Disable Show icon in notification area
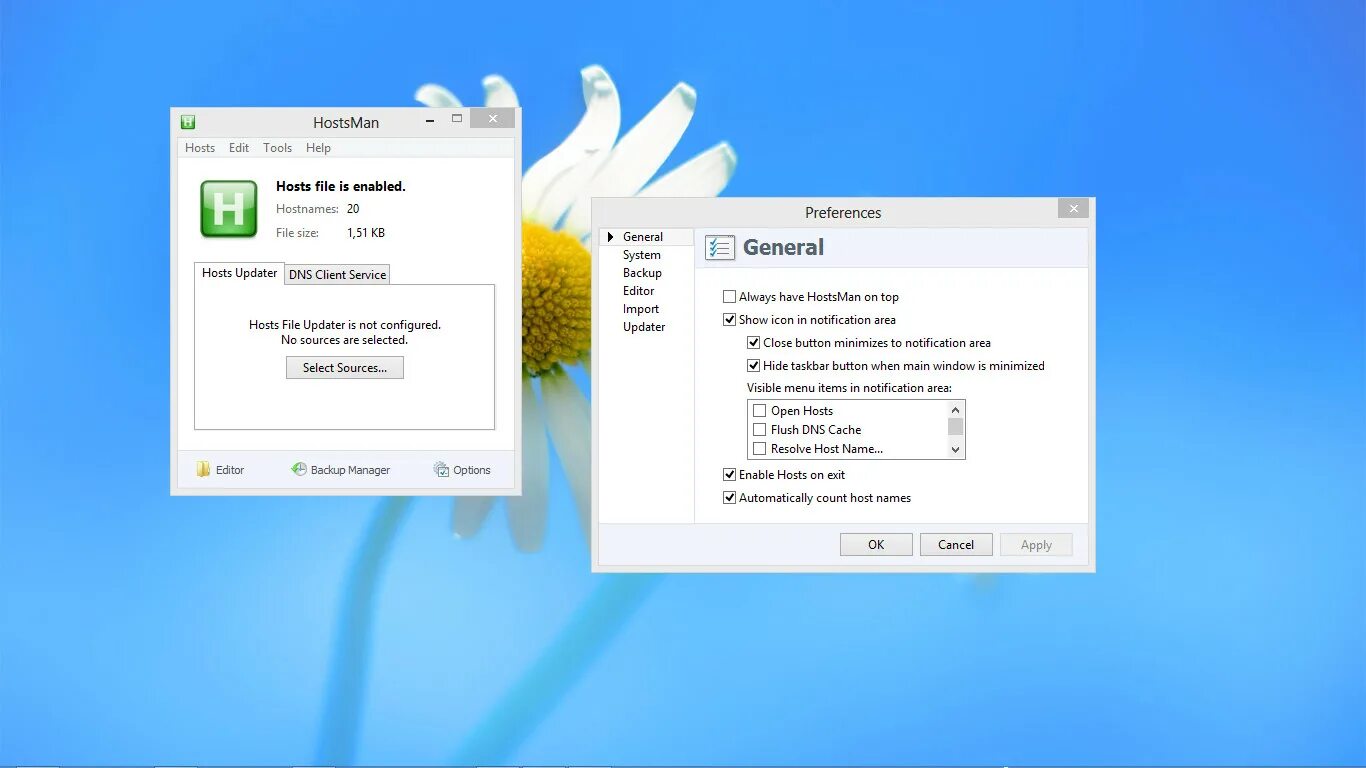Viewport: 1366px width, 768px height. 730,319
